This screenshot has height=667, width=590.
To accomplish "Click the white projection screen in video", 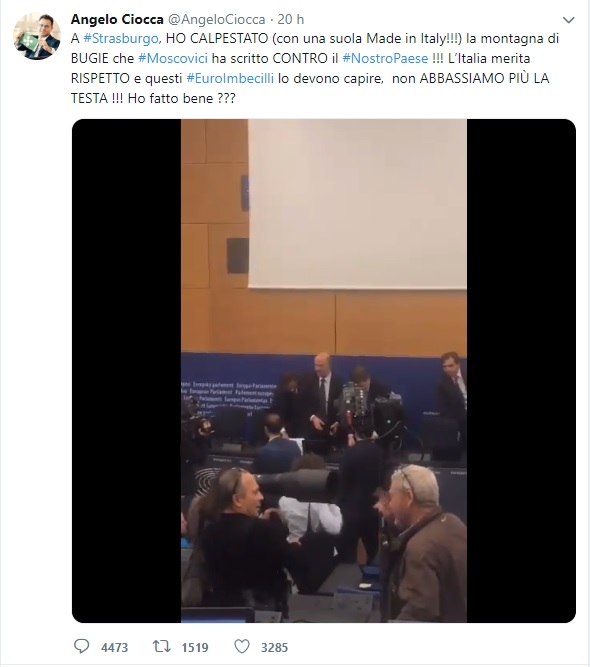I will coord(357,204).
